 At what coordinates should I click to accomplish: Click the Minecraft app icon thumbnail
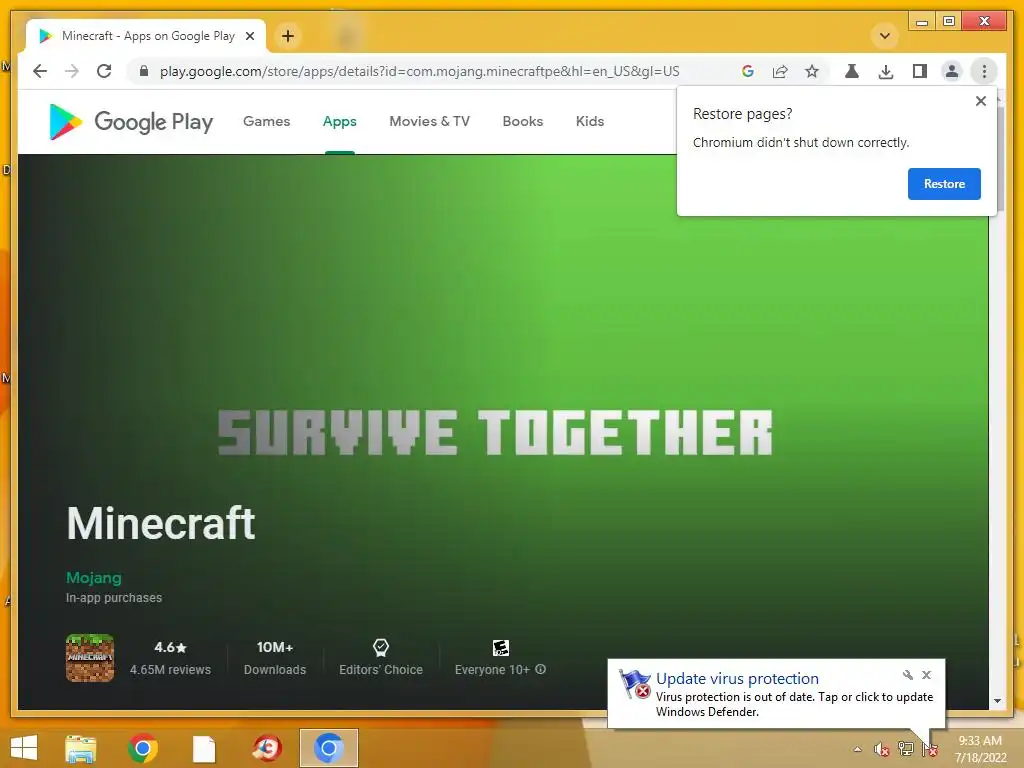[x=90, y=658]
